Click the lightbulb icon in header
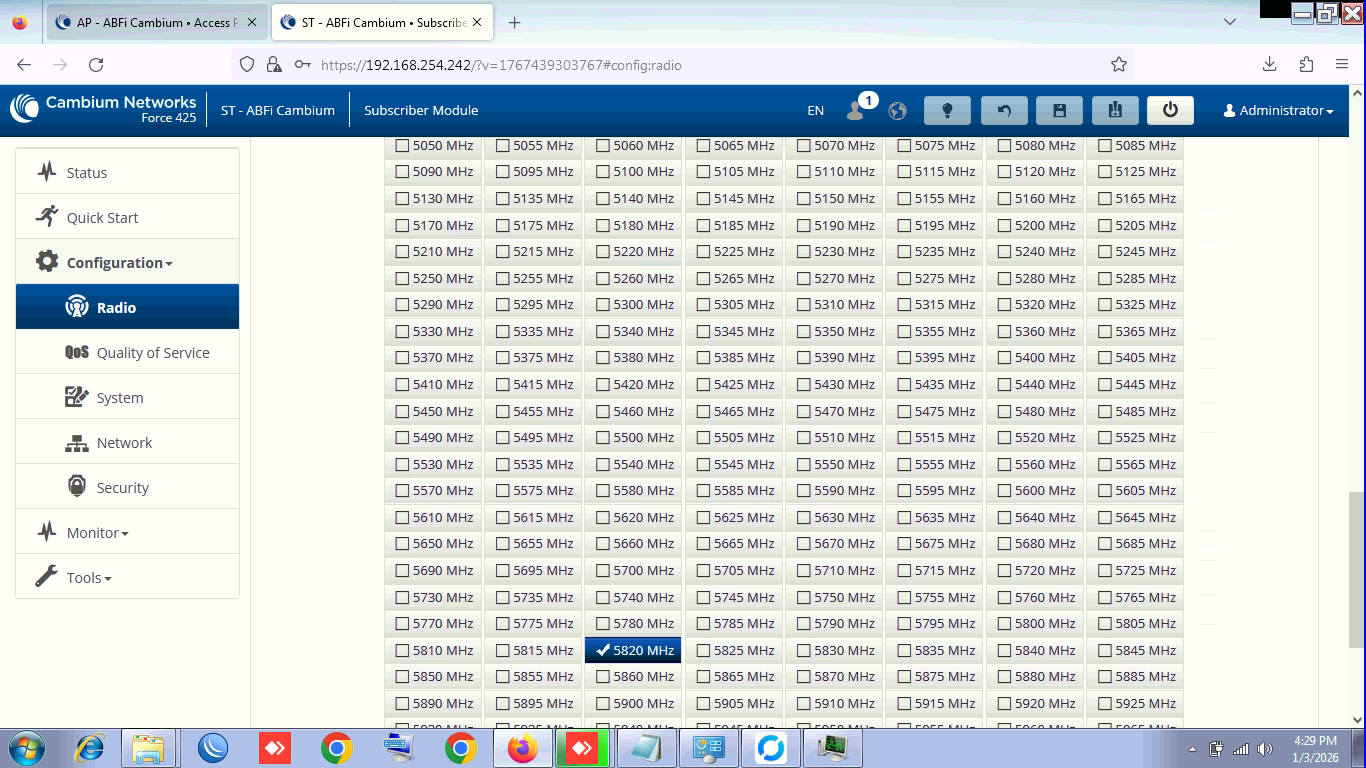Screen dimensions: 1366x768 tap(947, 110)
